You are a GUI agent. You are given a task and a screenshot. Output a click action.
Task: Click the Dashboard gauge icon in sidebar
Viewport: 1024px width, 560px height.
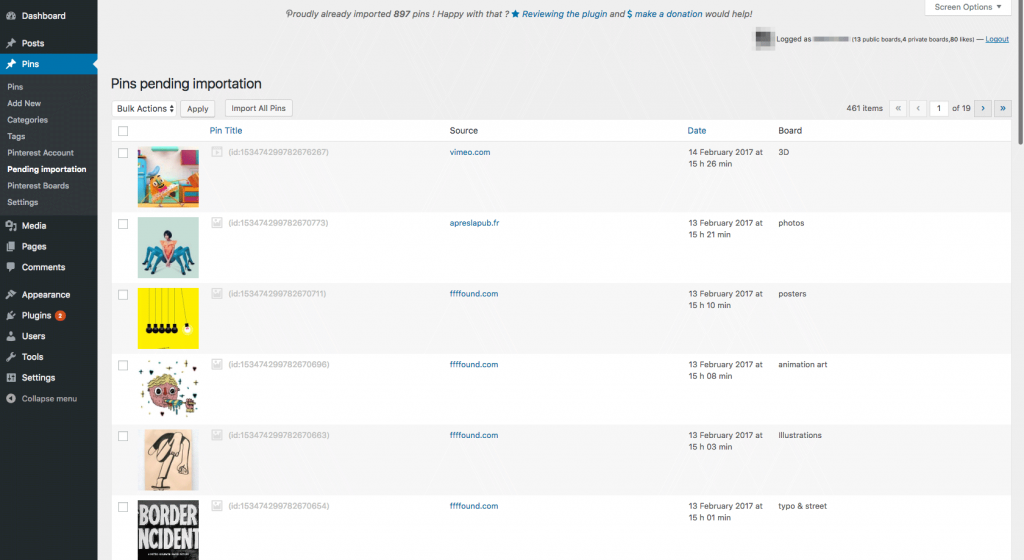(x=10, y=16)
